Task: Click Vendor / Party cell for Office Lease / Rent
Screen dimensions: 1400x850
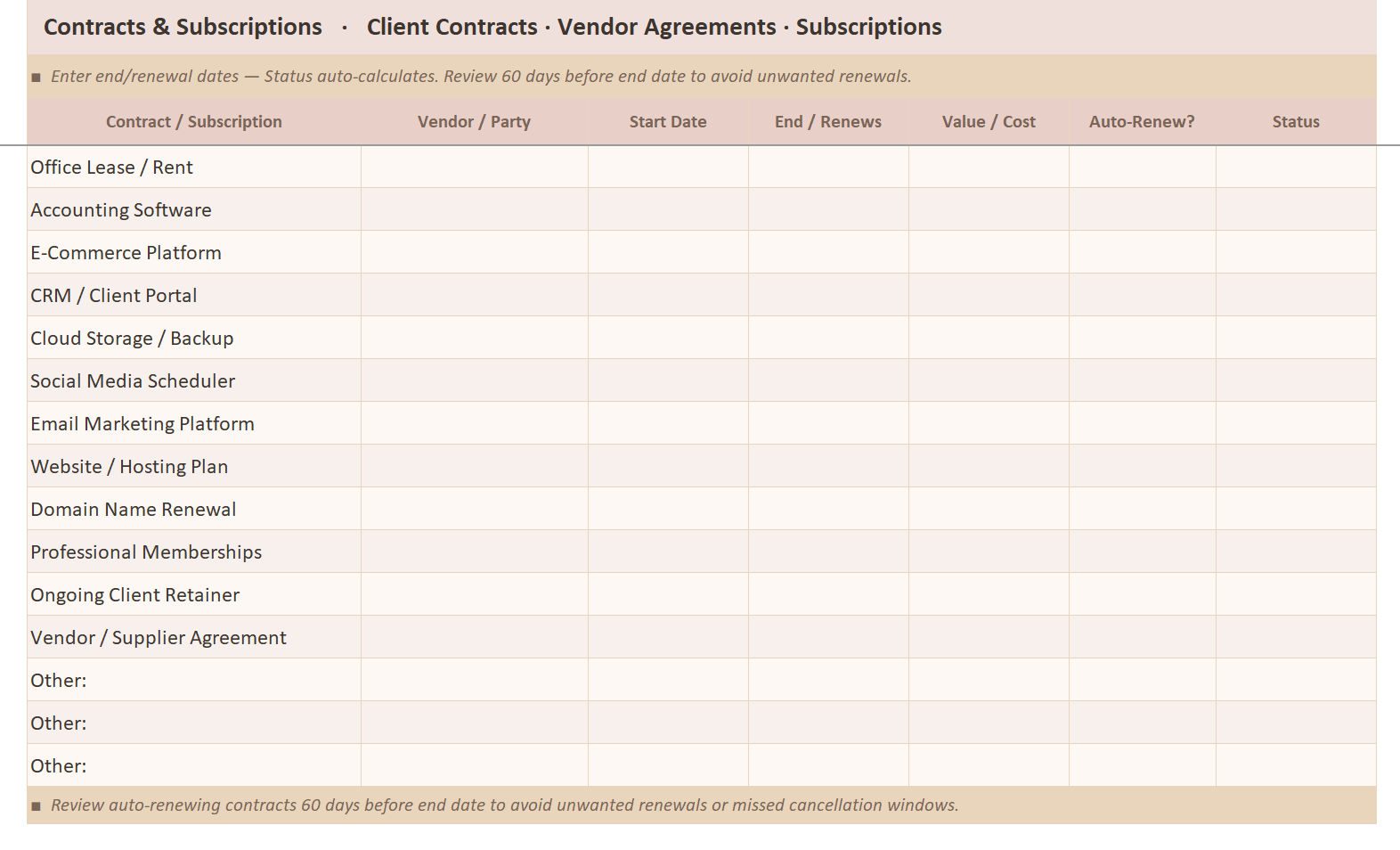Action: click(x=475, y=167)
